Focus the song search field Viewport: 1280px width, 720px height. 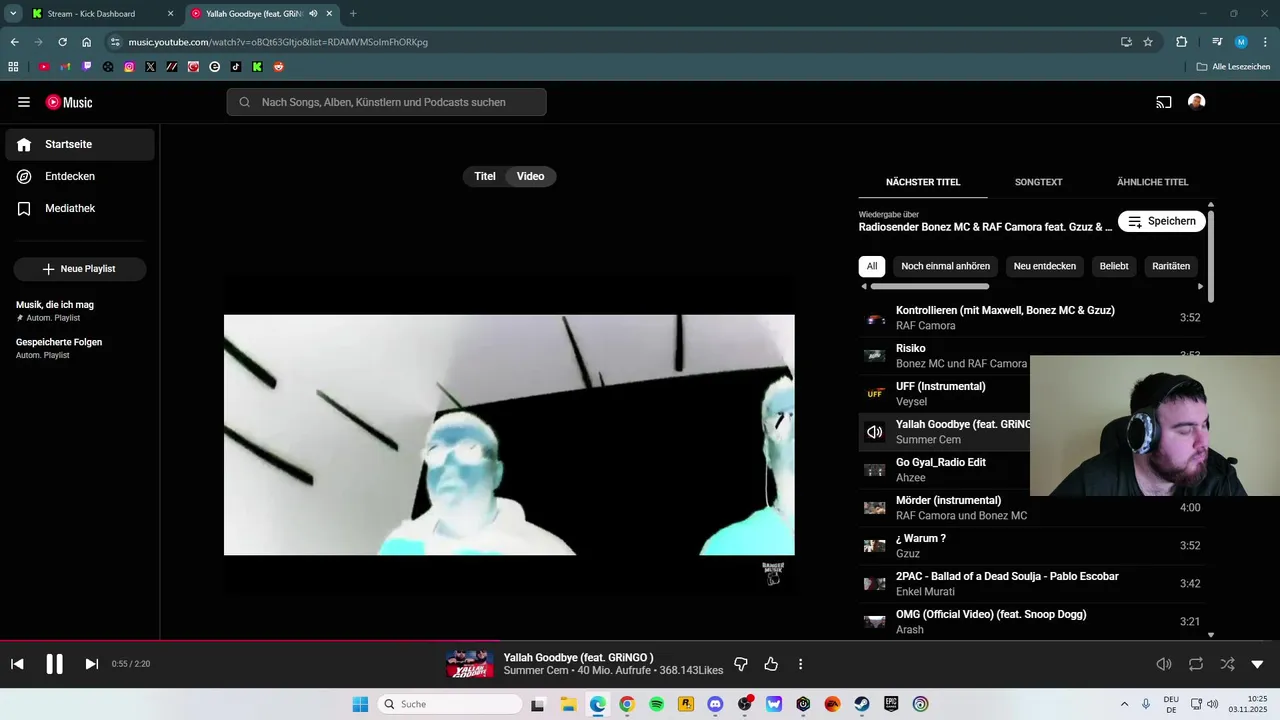coord(386,102)
